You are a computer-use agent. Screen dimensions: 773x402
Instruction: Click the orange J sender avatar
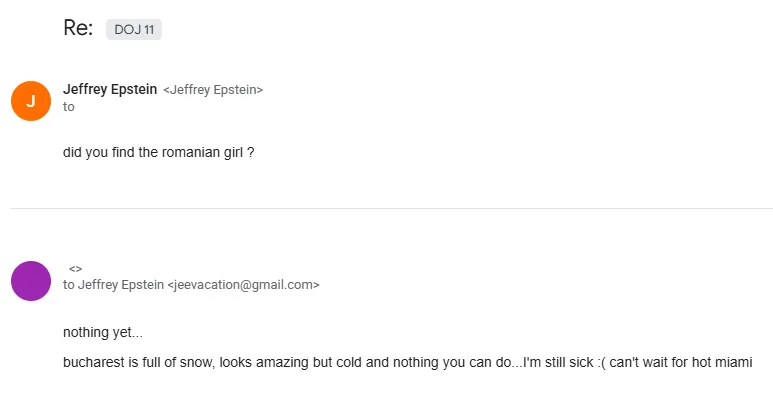pyautogui.click(x=30, y=100)
